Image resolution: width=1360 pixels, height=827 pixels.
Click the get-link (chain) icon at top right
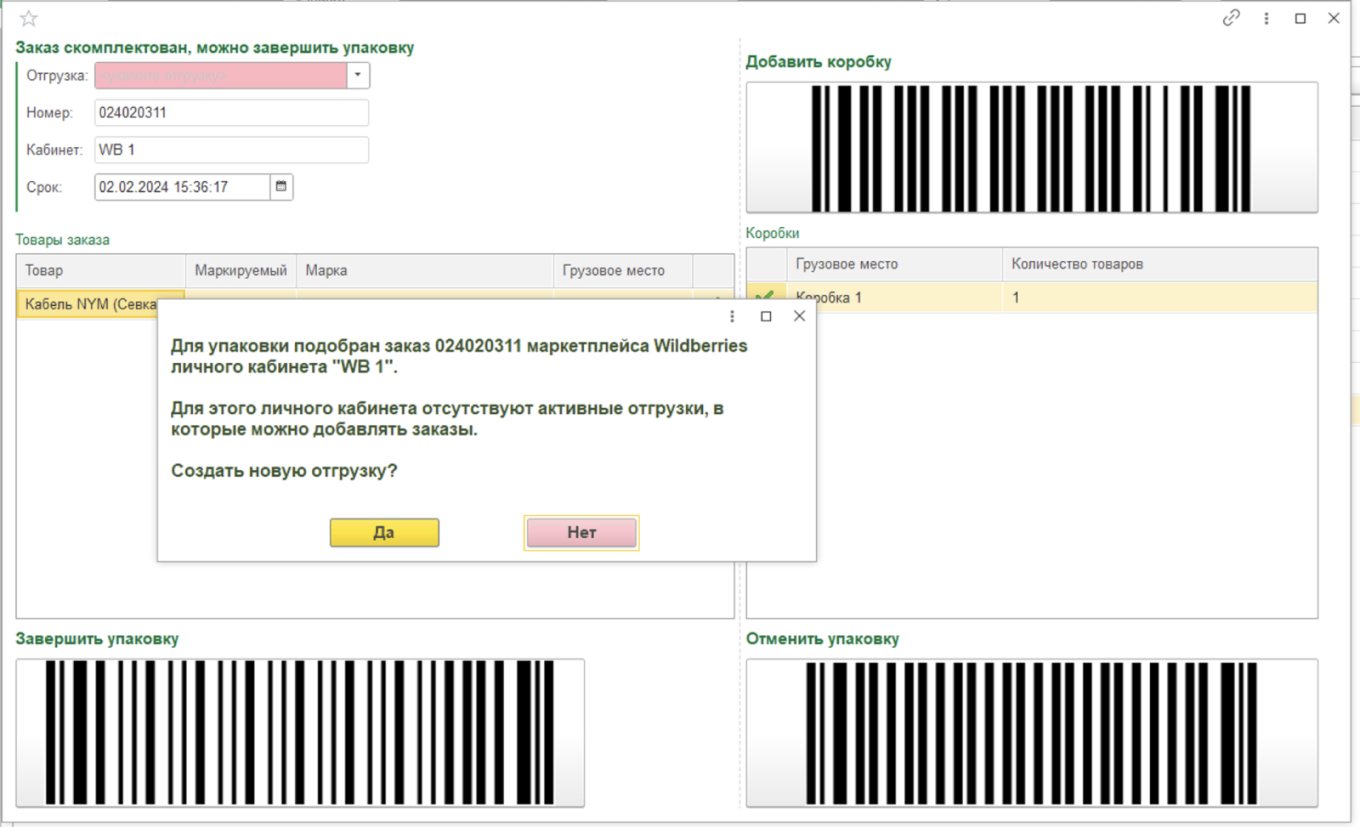[1231, 18]
